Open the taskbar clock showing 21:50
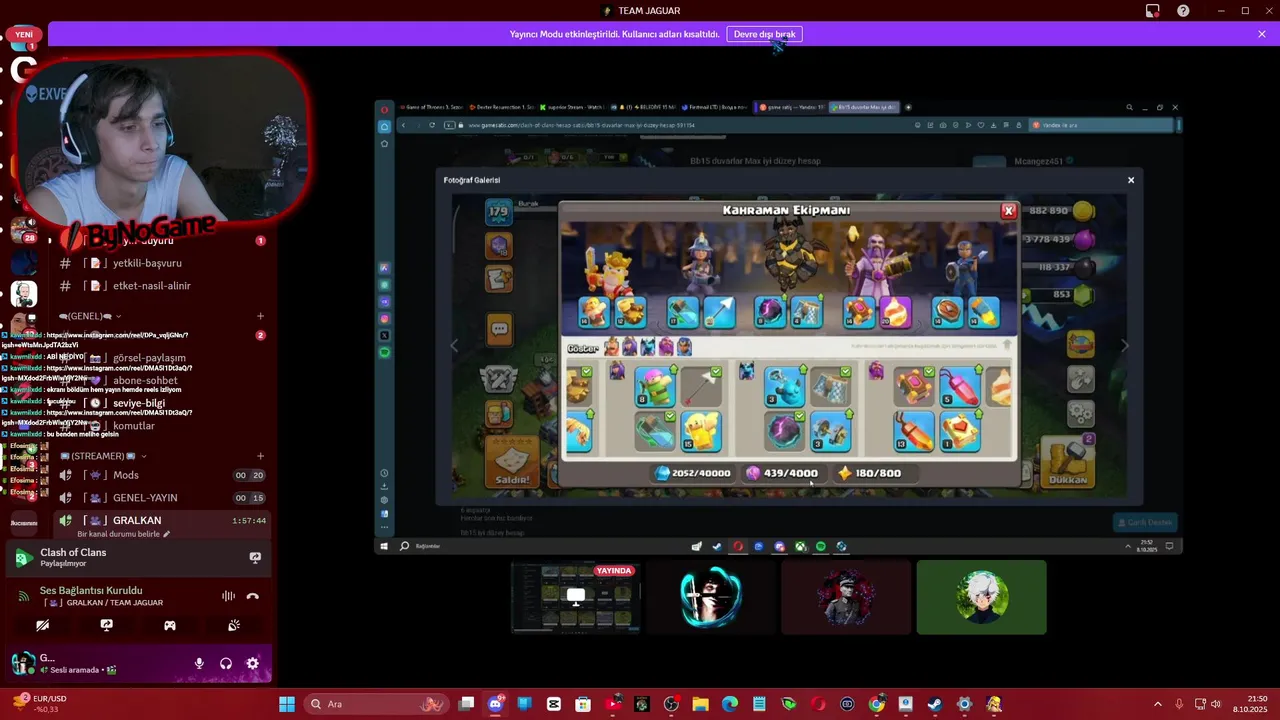Viewport: 1280px width, 720px height. [x=1249, y=704]
